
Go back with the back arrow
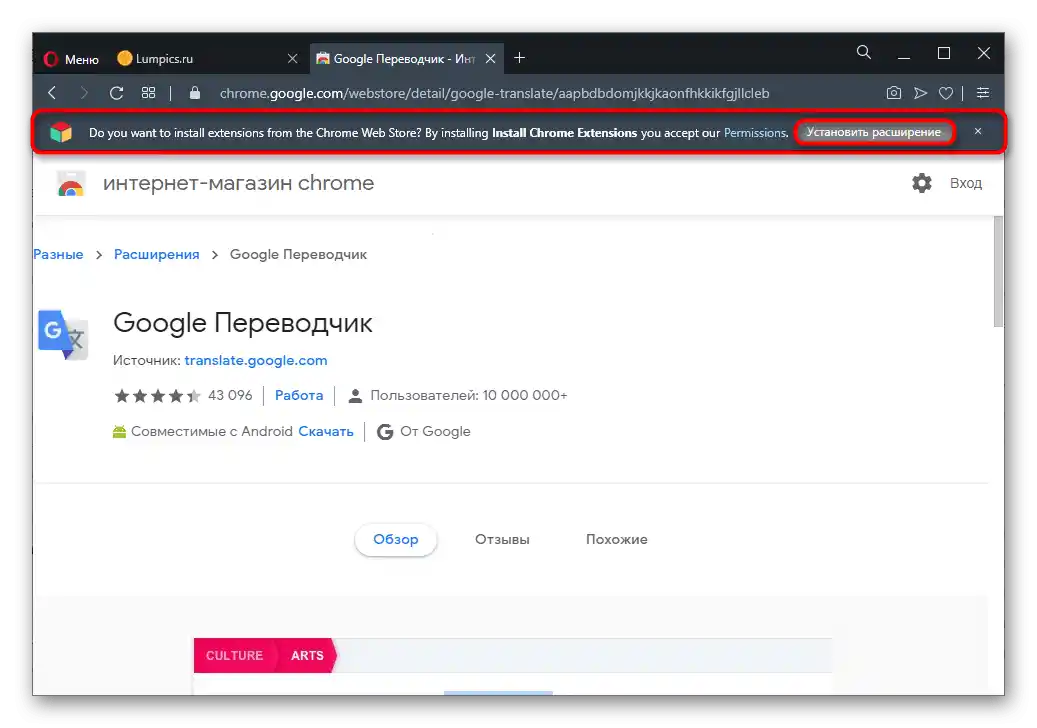pos(52,93)
